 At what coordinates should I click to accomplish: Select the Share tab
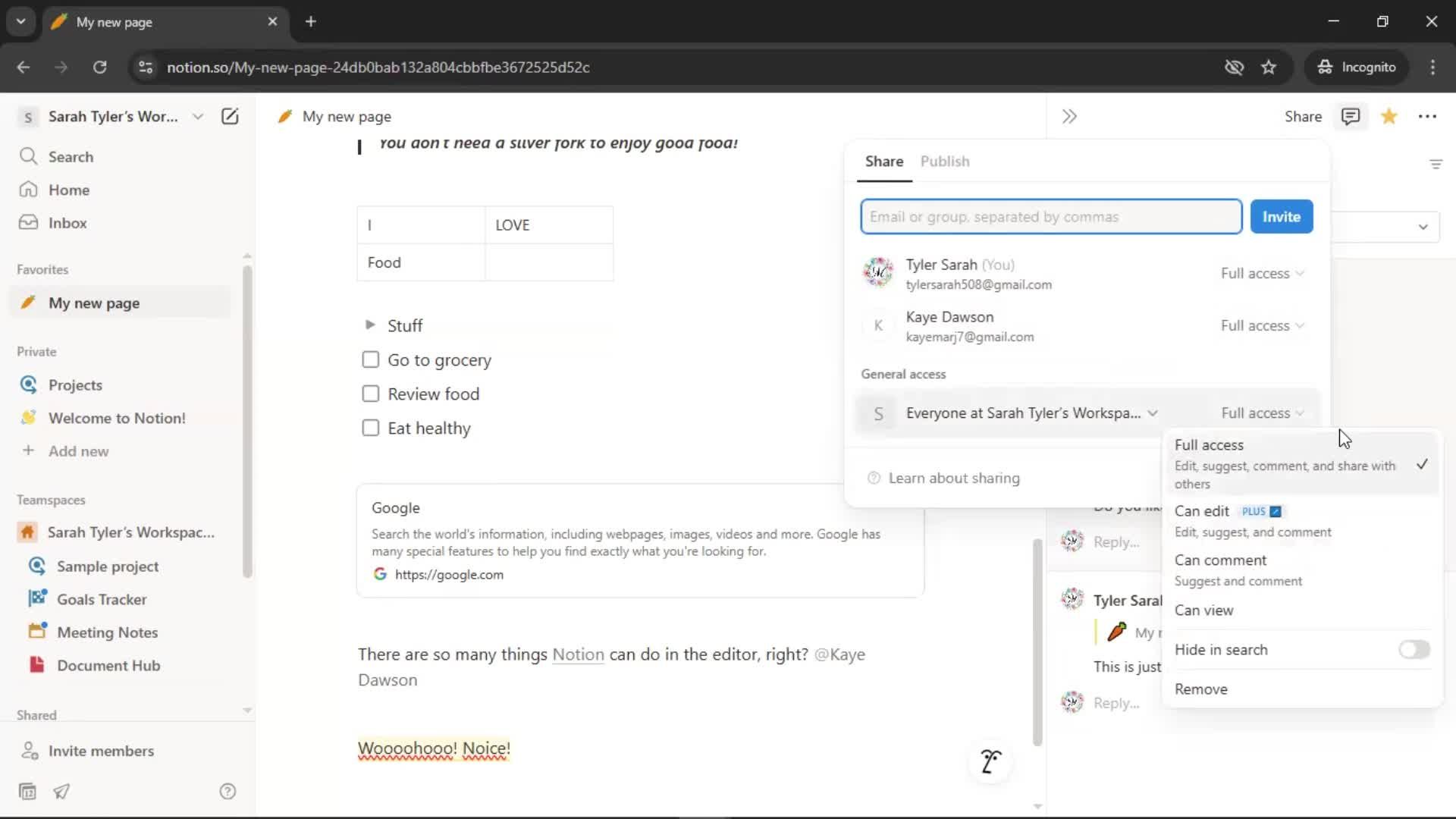[x=884, y=161]
